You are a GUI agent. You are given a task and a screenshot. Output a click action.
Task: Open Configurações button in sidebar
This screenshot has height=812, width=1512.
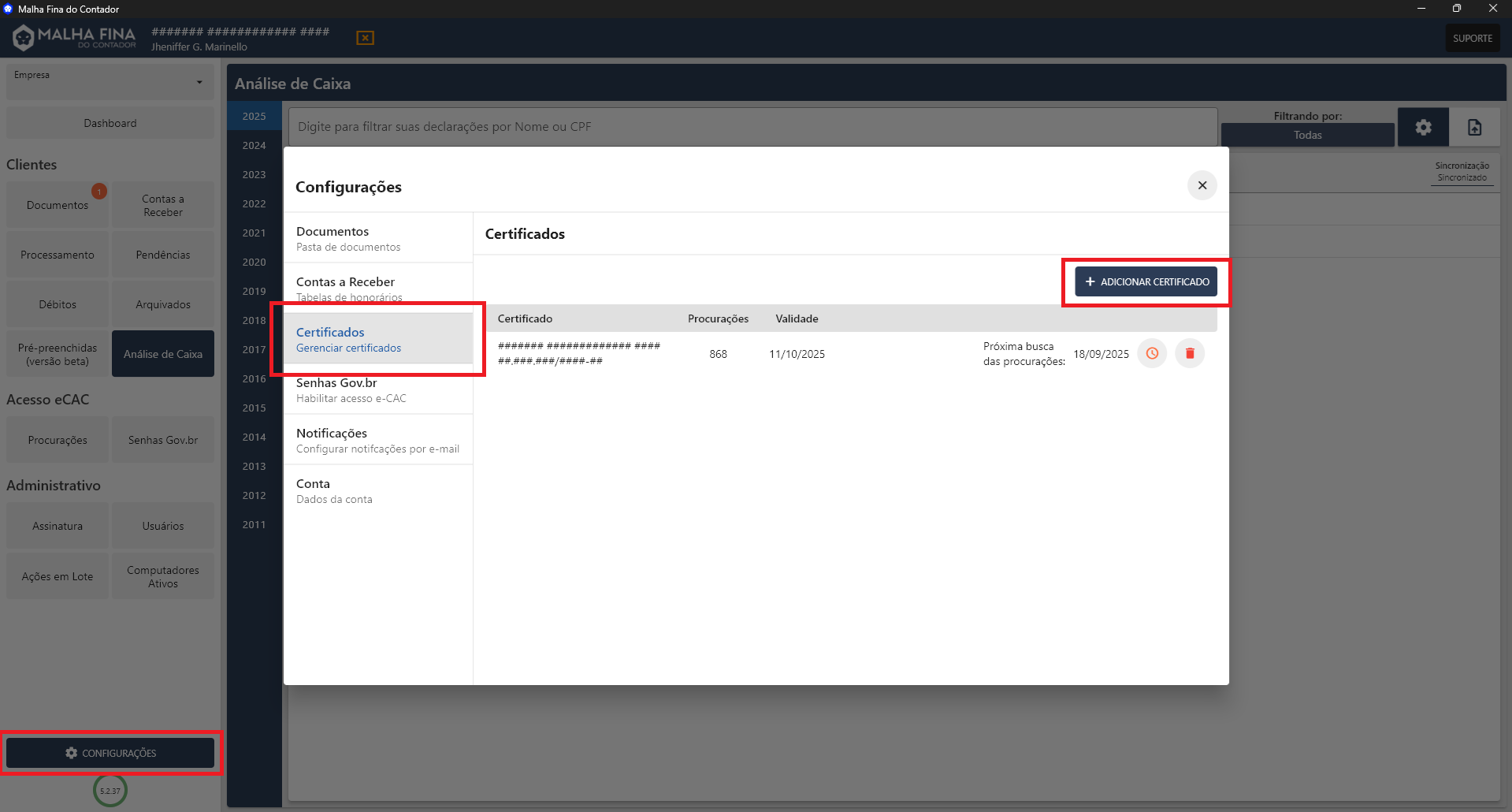pyautogui.click(x=110, y=753)
